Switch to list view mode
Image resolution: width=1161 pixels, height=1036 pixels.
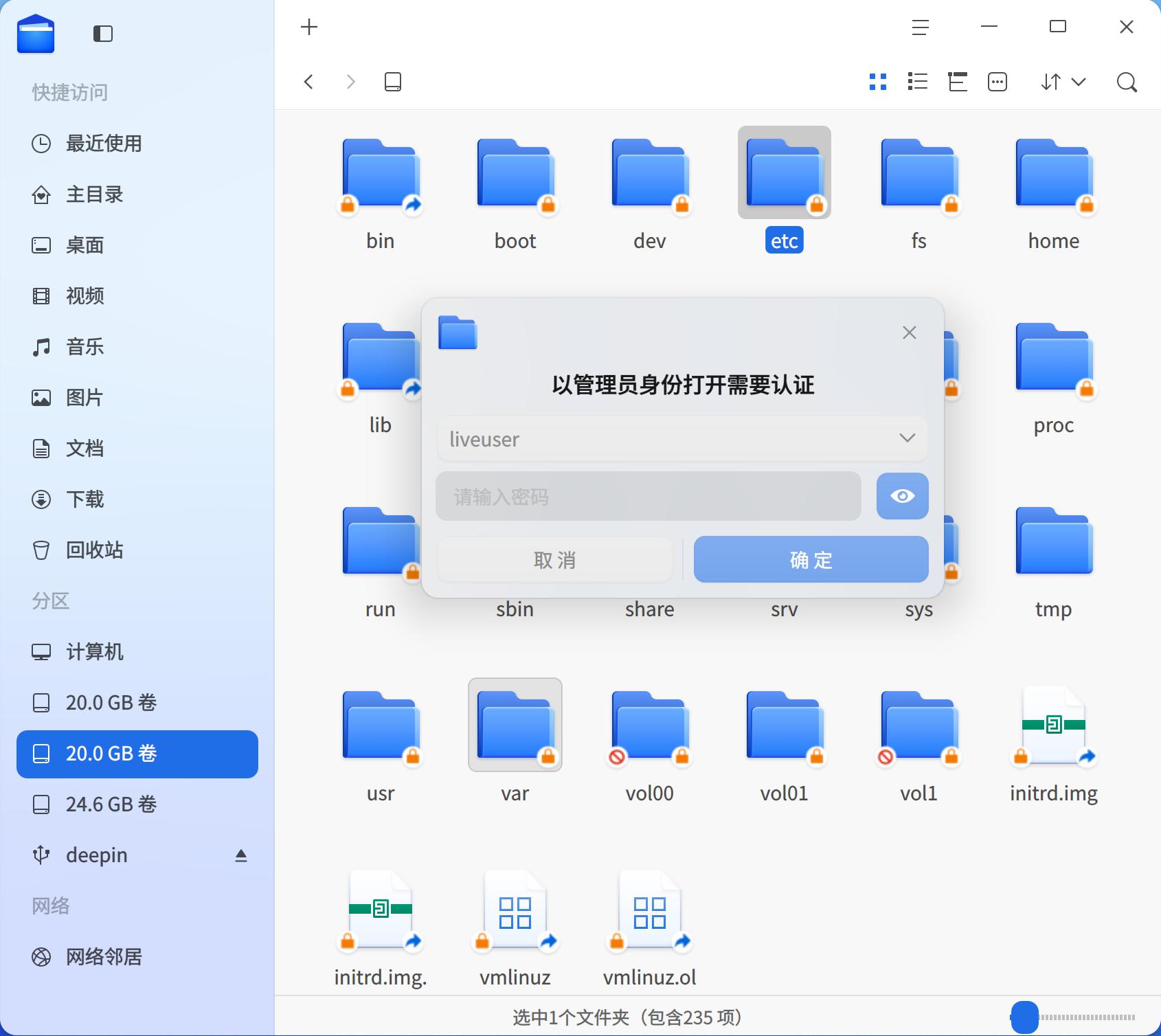pyautogui.click(x=918, y=82)
